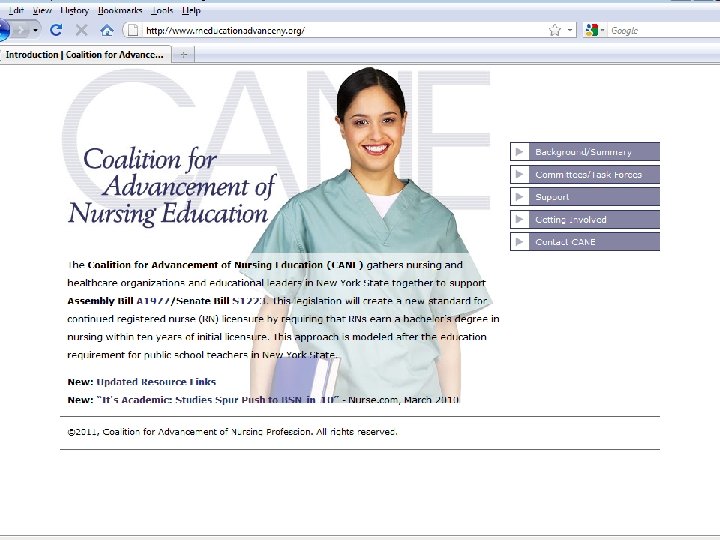Open the history dropdown next to Forward
This screenshot has width=720, height=540.
pos(35,31)
